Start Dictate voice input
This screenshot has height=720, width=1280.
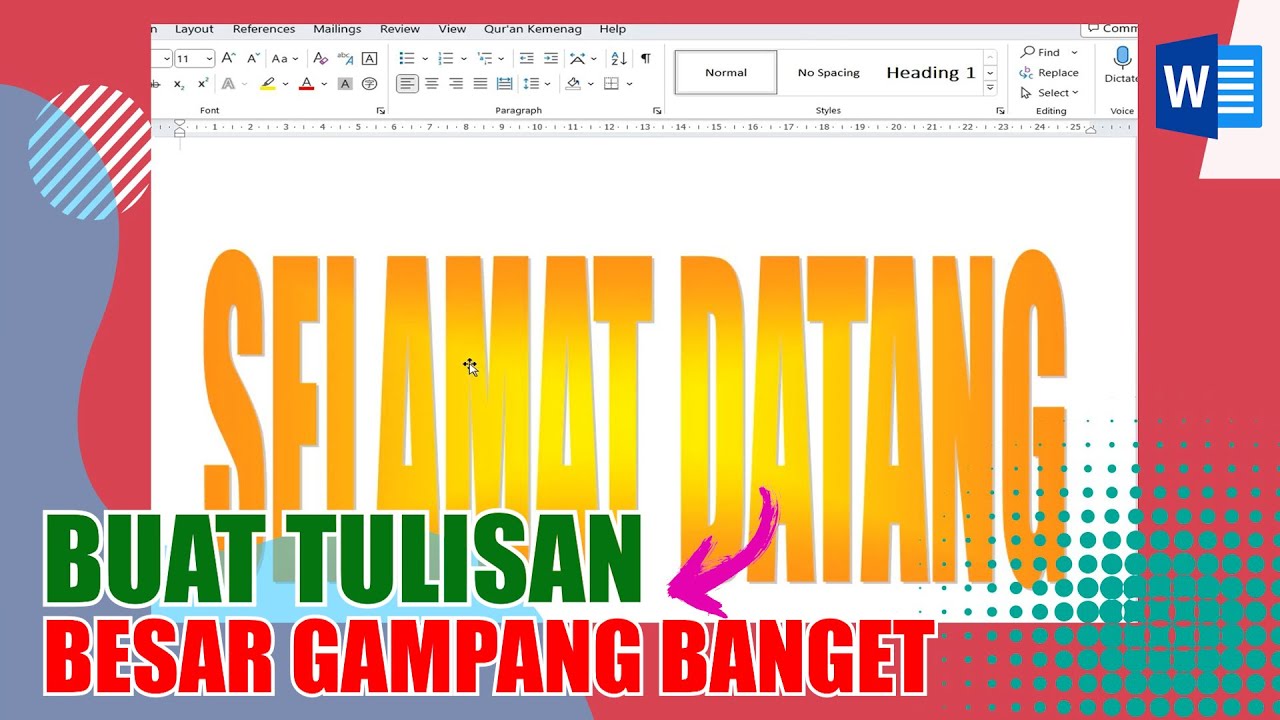click(1122, 66)
